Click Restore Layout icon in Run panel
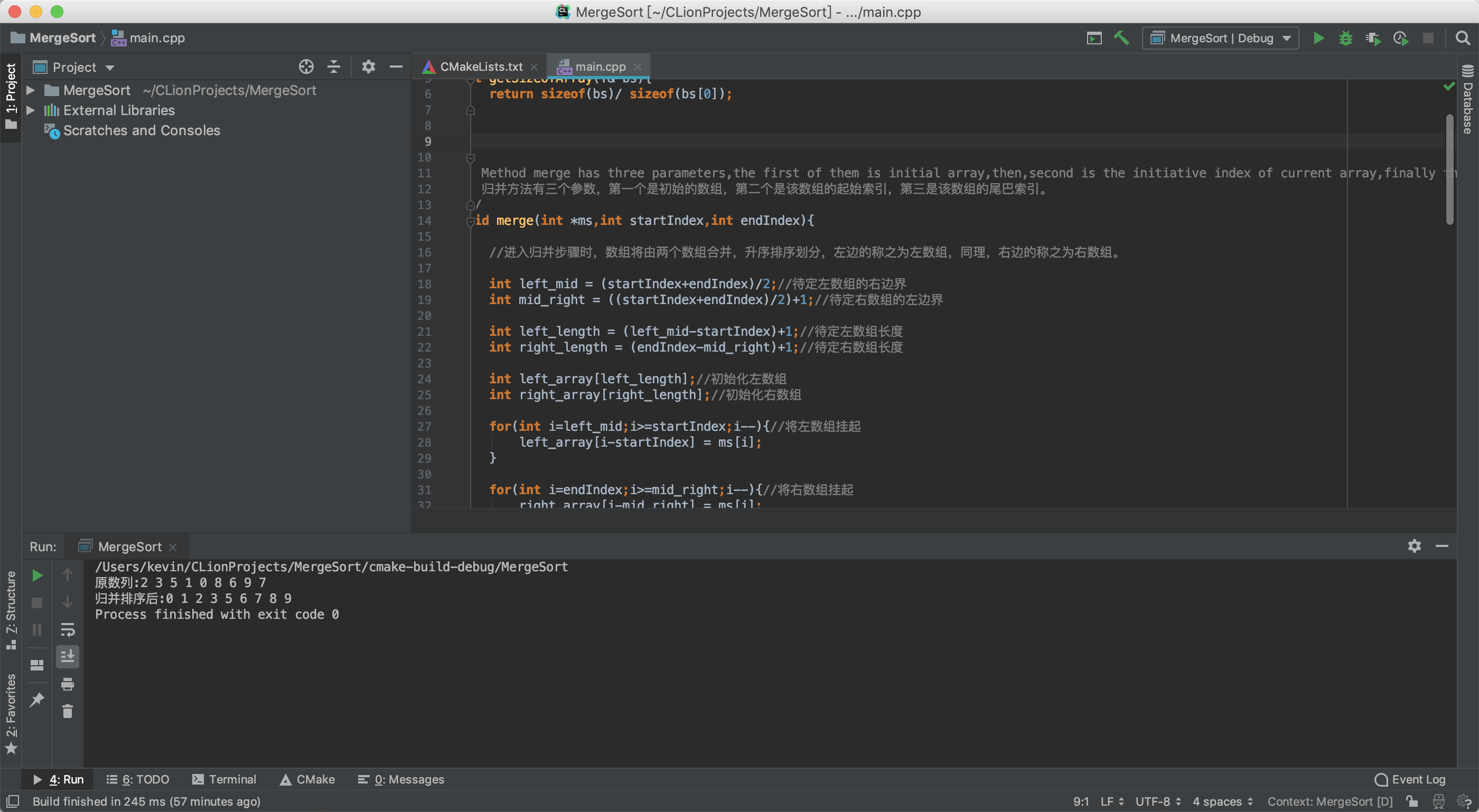The height and width of the screenshot is (812, 1479). point(37,665)
